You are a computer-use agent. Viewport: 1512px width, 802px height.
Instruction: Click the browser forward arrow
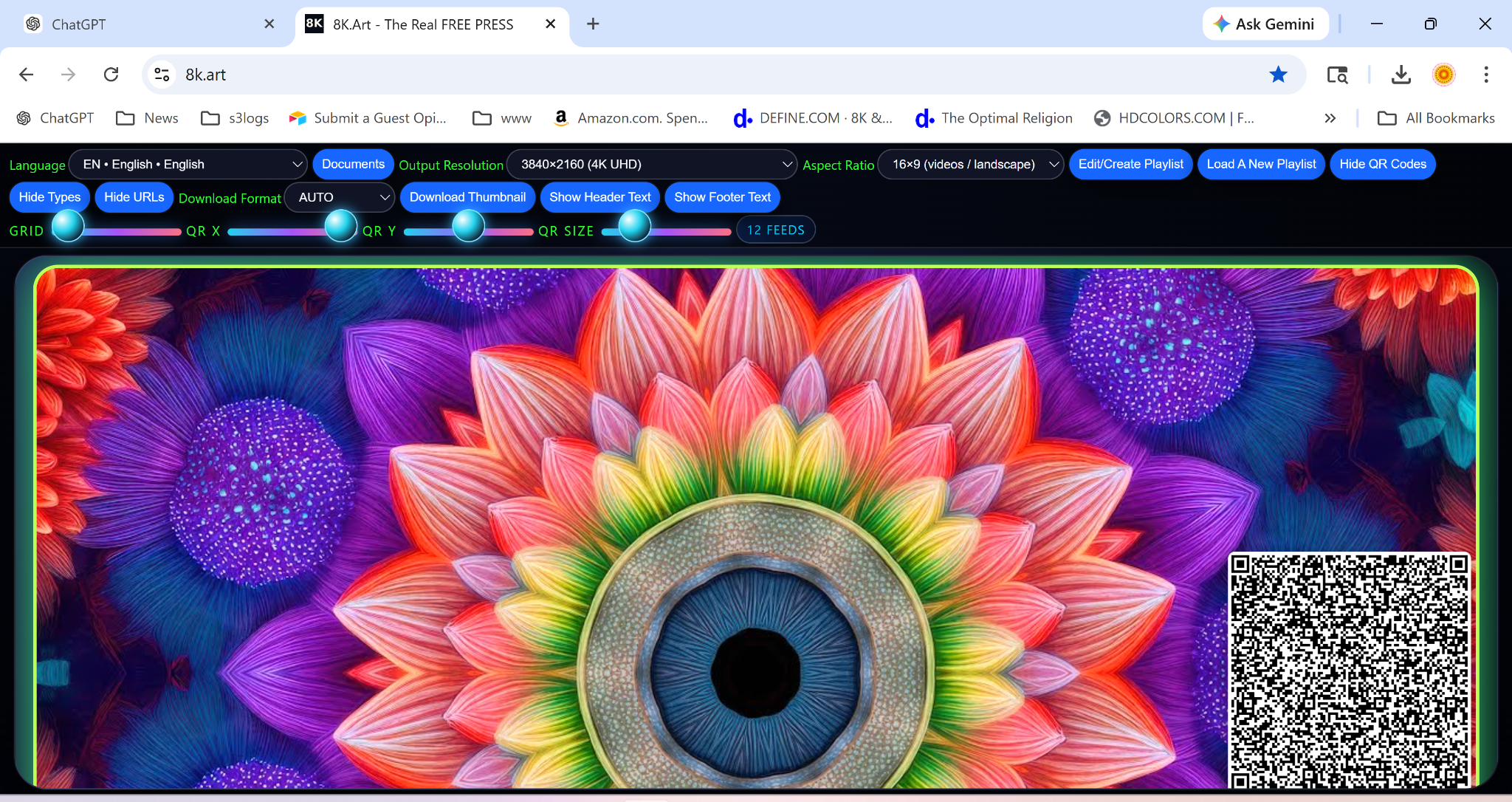69,75
